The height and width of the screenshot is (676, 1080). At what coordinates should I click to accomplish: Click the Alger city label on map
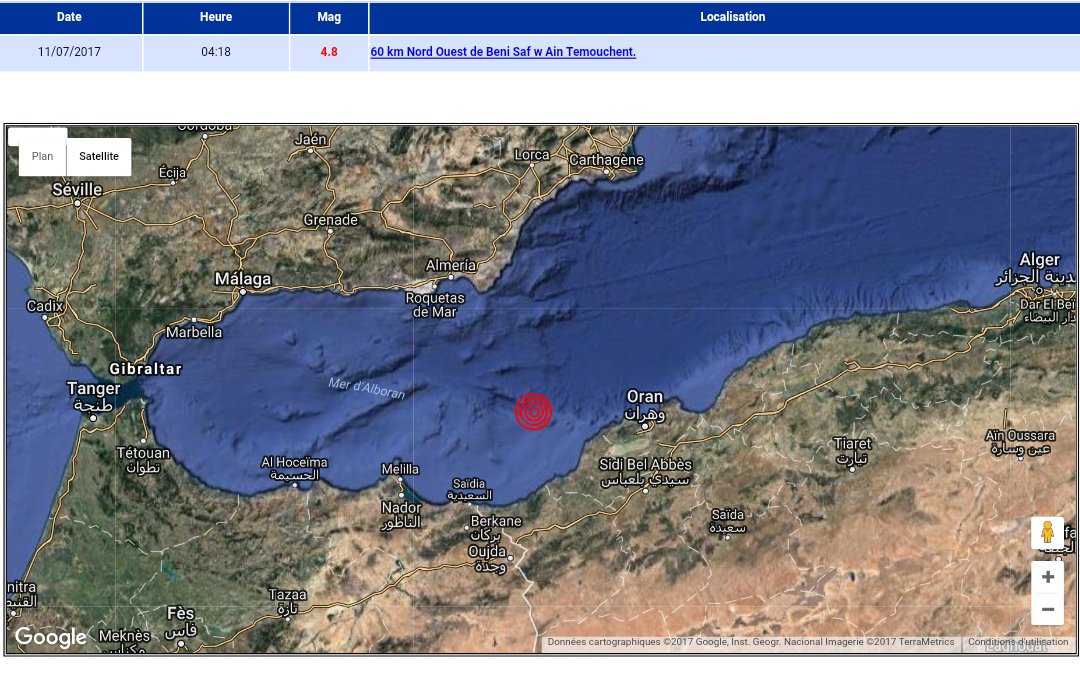tap(1039, 260)
